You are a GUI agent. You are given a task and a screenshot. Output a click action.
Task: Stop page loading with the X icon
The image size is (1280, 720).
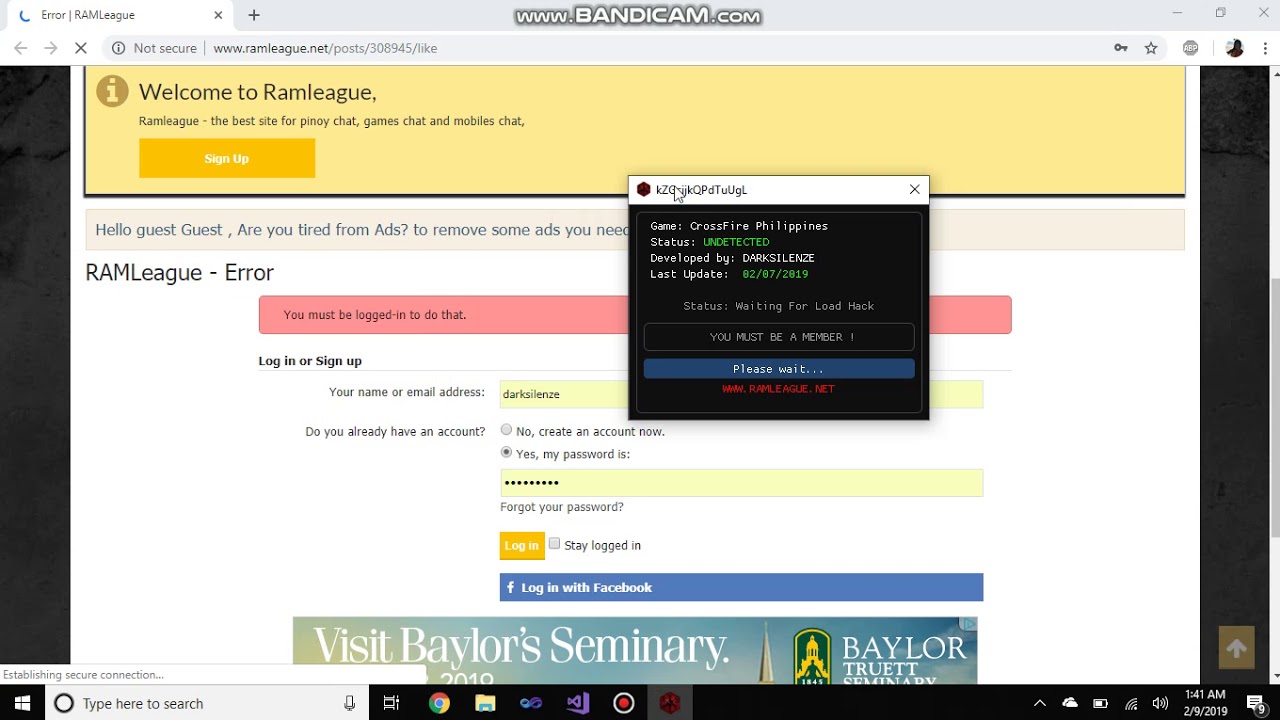point(82,48)
